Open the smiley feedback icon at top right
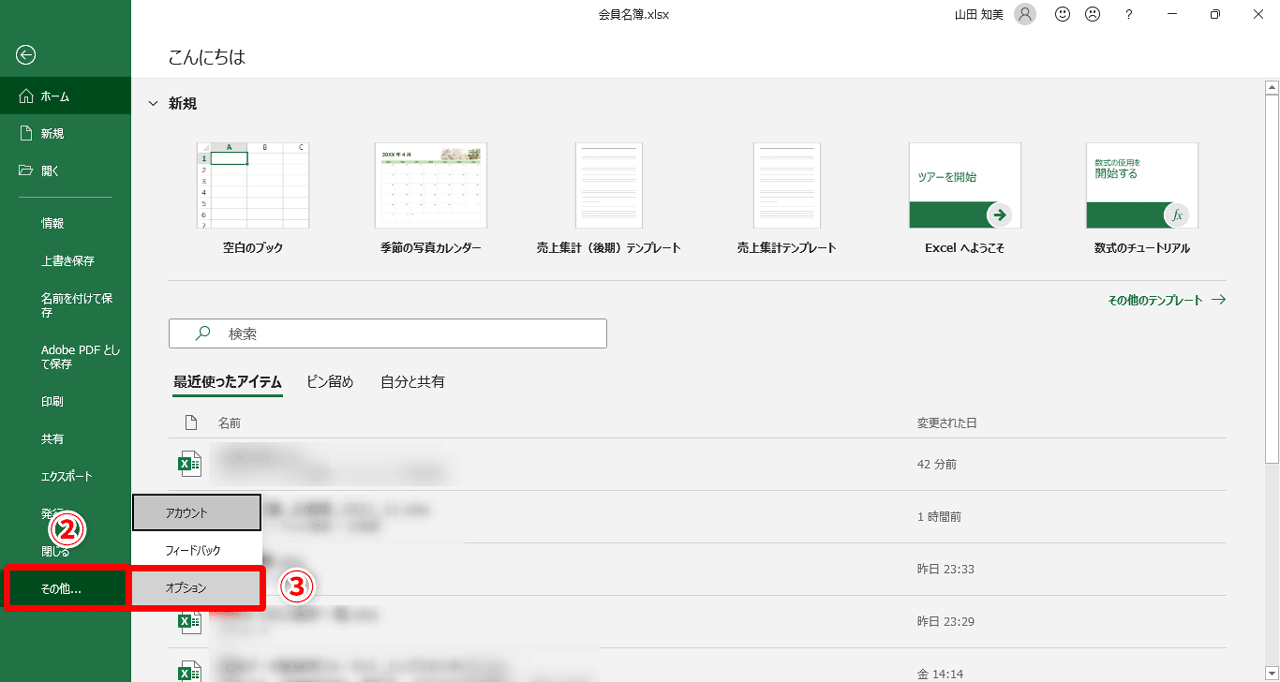The width and height of the screenshot is (1280, 682). click(x=1062, y=14)
